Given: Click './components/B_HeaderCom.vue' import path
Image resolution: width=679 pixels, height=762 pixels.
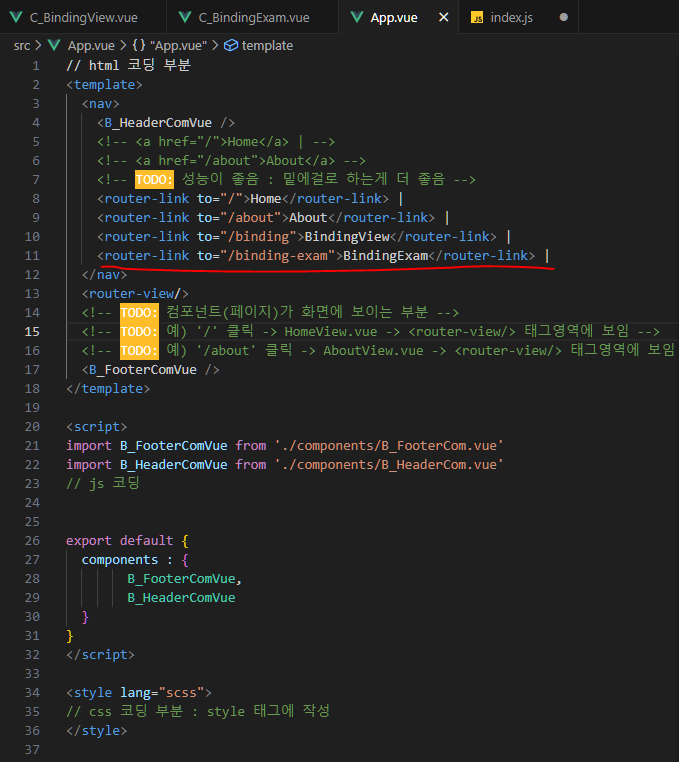Looking at the screenshot, I should point(389,465).
